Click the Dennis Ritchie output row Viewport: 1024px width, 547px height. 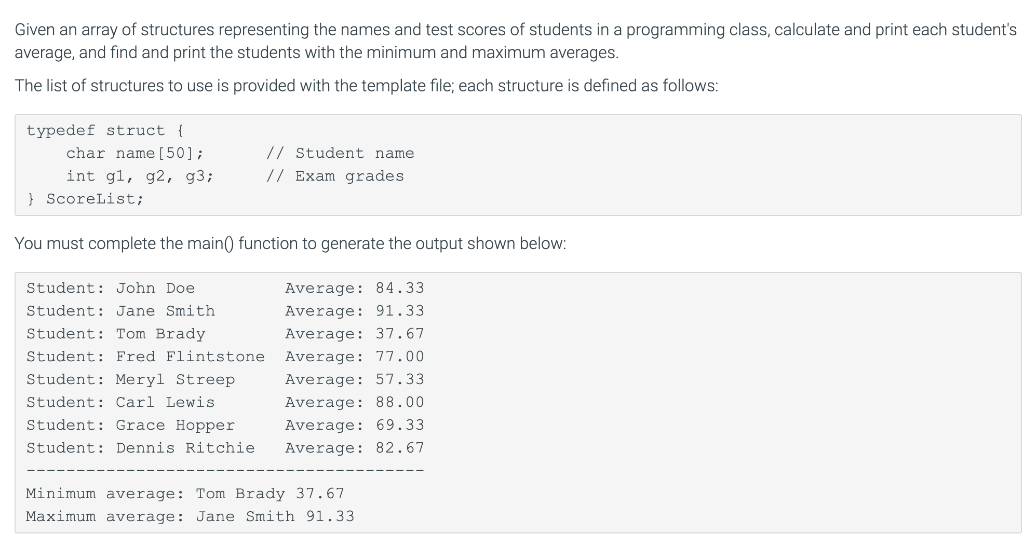pos(225,448)
